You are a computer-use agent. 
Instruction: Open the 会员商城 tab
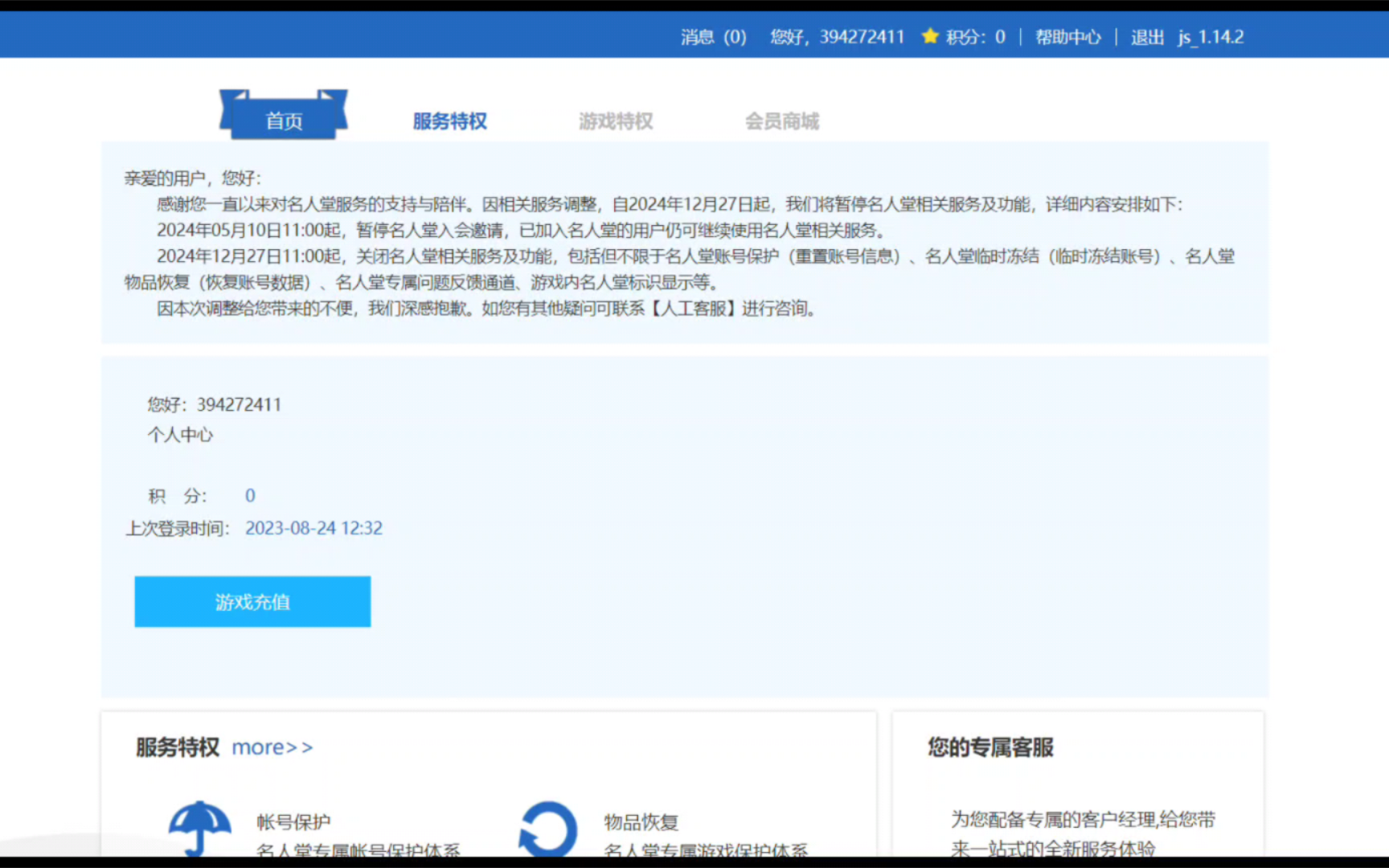782,121
